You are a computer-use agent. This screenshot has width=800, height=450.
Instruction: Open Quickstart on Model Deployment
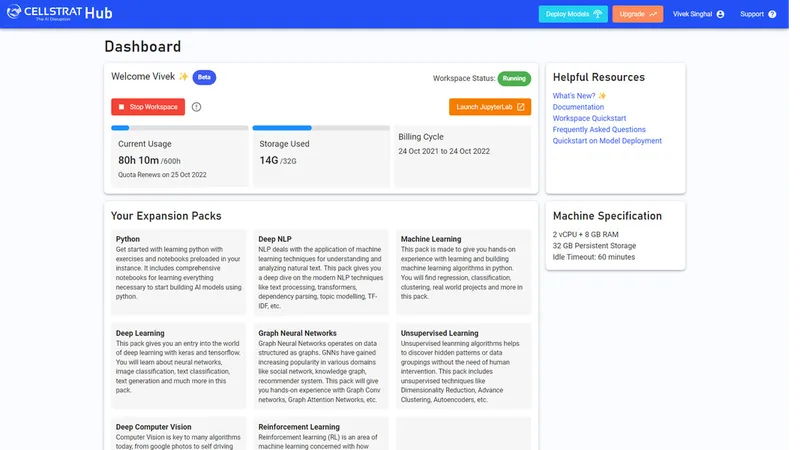coord(607,140)
